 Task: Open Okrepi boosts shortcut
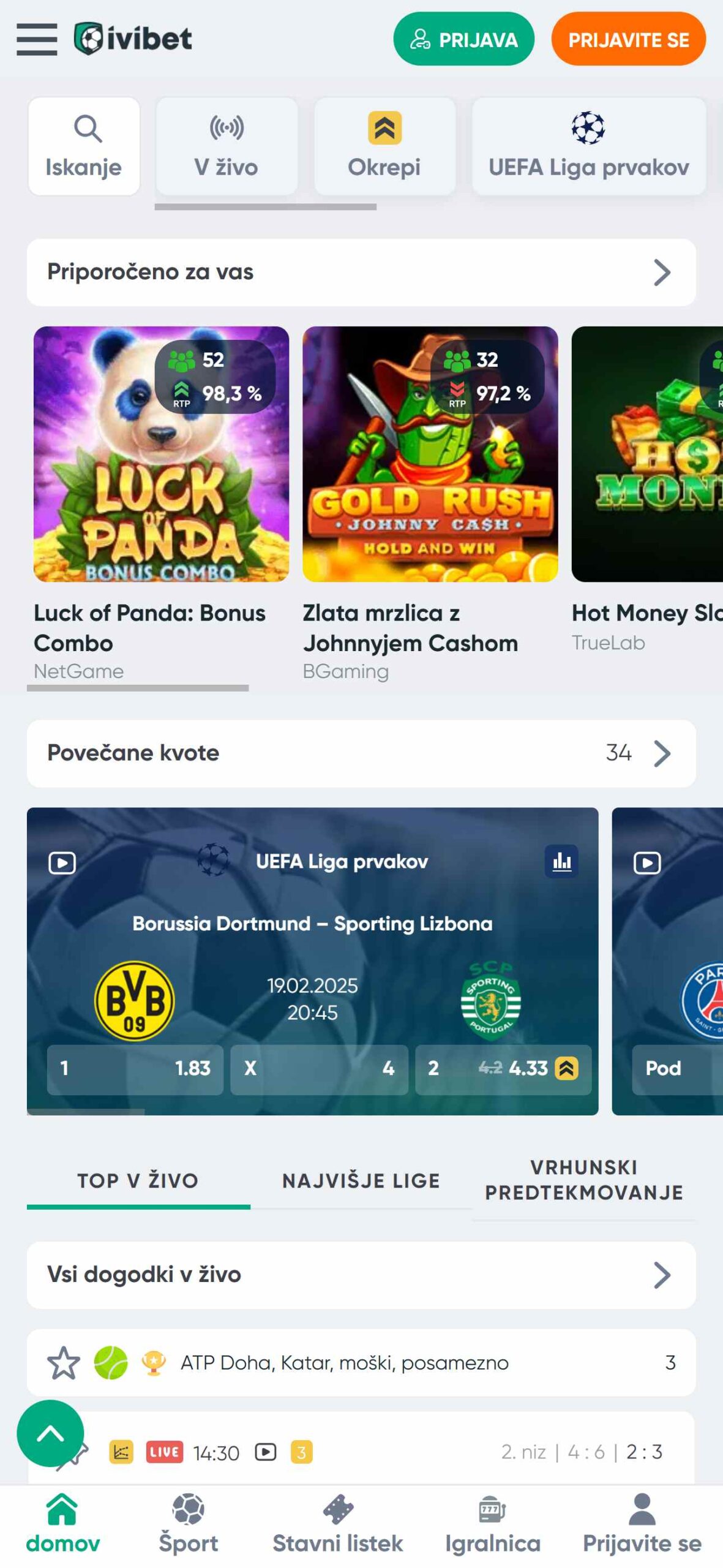(x=384, y=146)
